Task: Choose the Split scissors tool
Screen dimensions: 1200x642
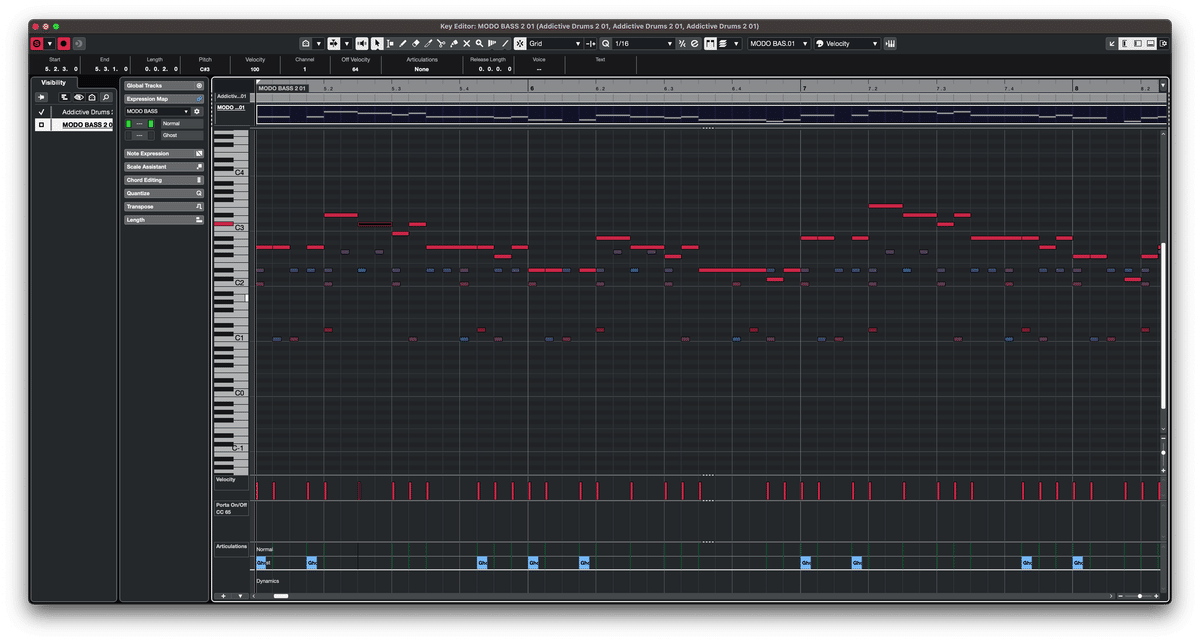Action: 443,43
